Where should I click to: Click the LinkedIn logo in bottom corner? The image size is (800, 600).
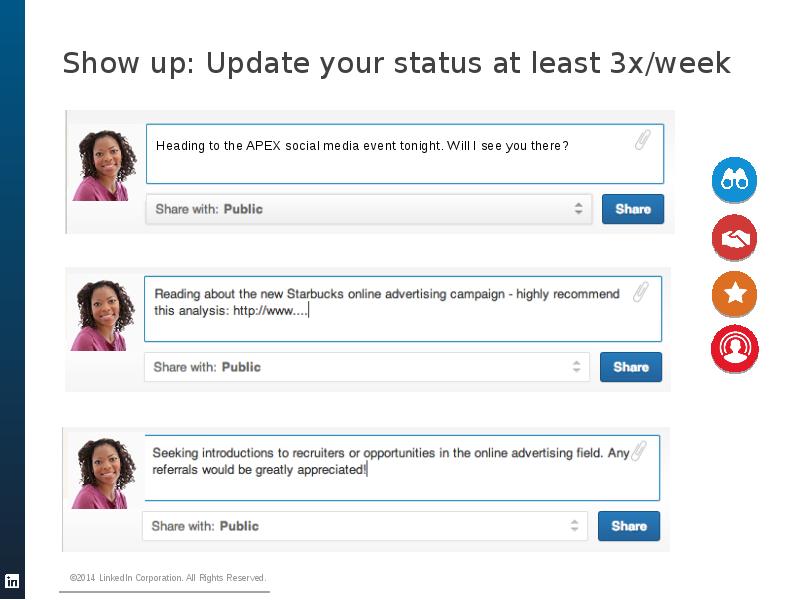12,581
